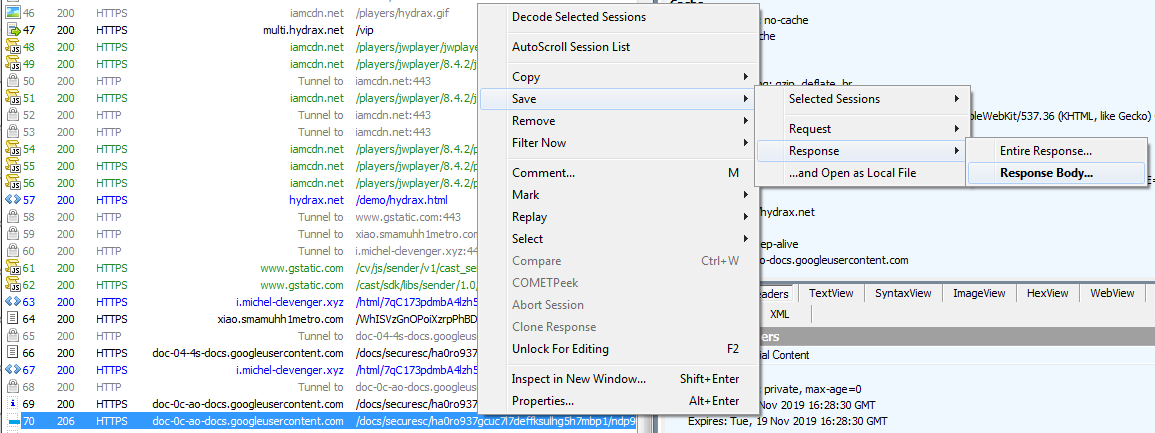Expand Selected Sessions submenu
Image resolution: width=1155 pixels, height=433 pixels.
(x=862, y=99)
